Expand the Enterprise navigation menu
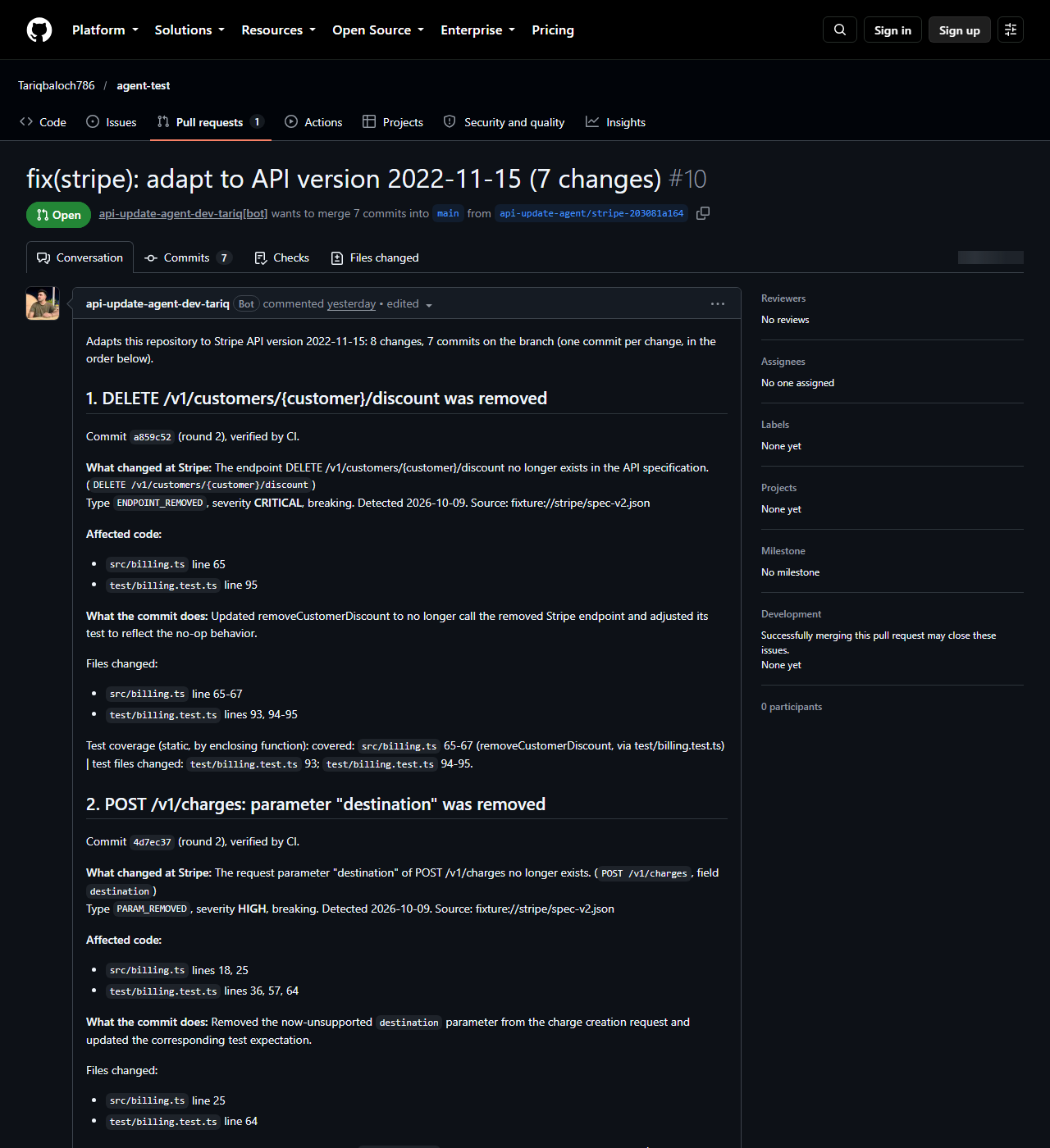 [x=477, y=30]
